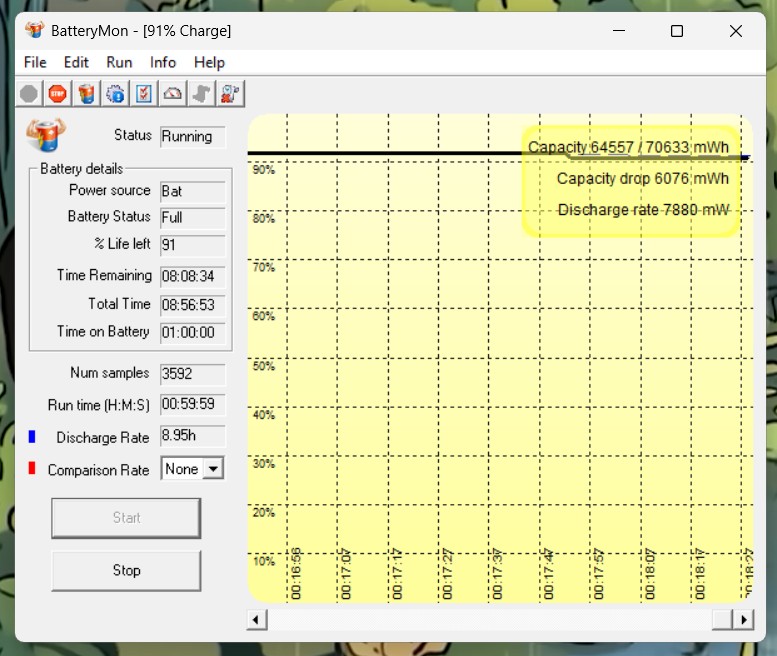The height and width of the screenshot is (656, 777).
Task: Click the graph scrollbar right arrow
Action: coord(744,620)
